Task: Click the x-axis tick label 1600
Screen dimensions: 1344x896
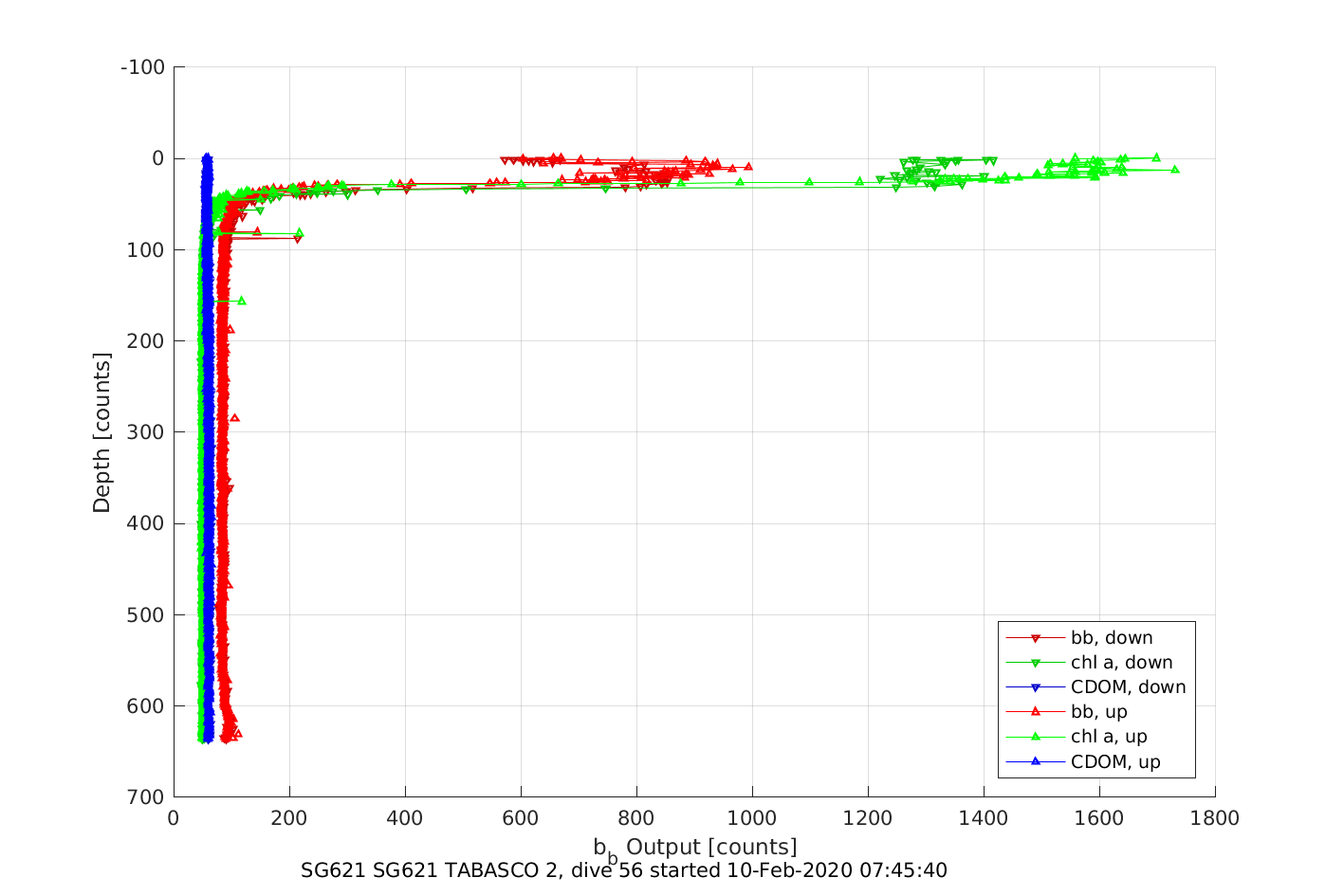Action: click(1099, 818)
